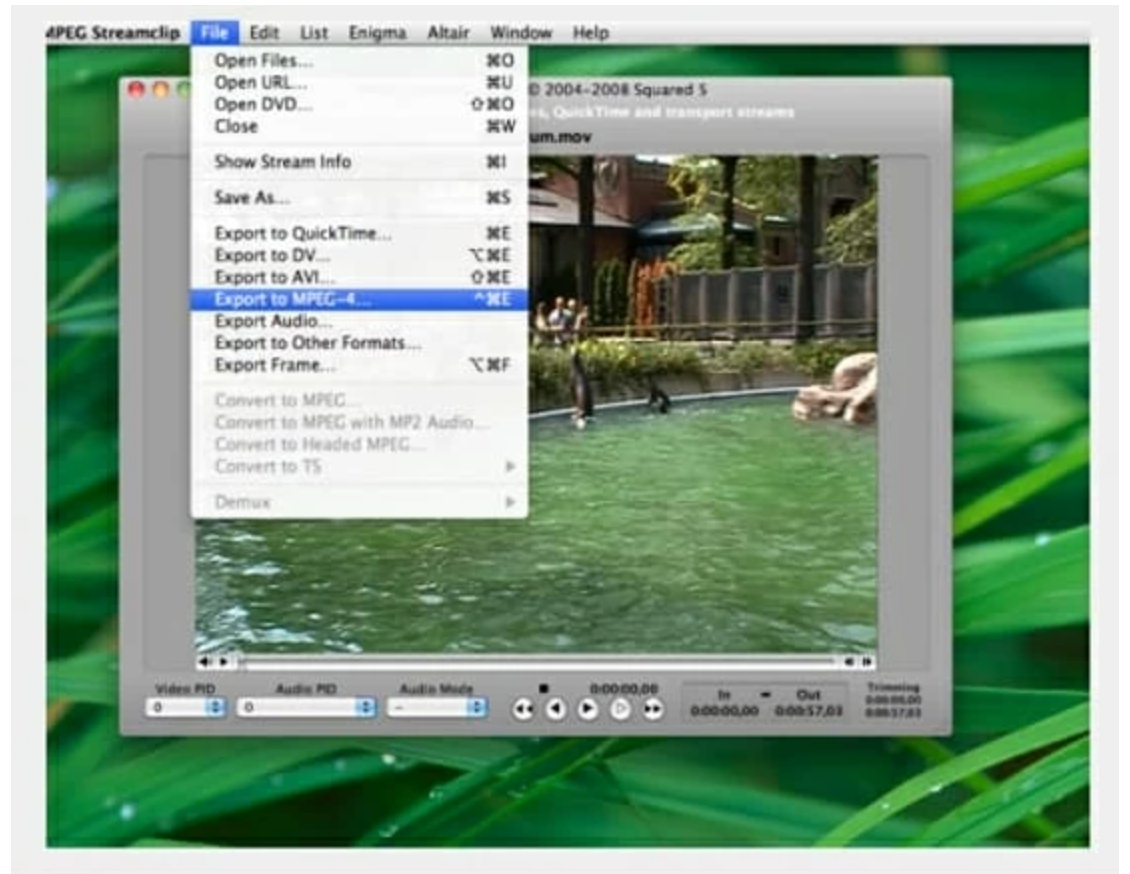Image resolution: width=1130 pixels, height=874 pixels.
Task: Click the red close window button
Action: pos(136,89)
